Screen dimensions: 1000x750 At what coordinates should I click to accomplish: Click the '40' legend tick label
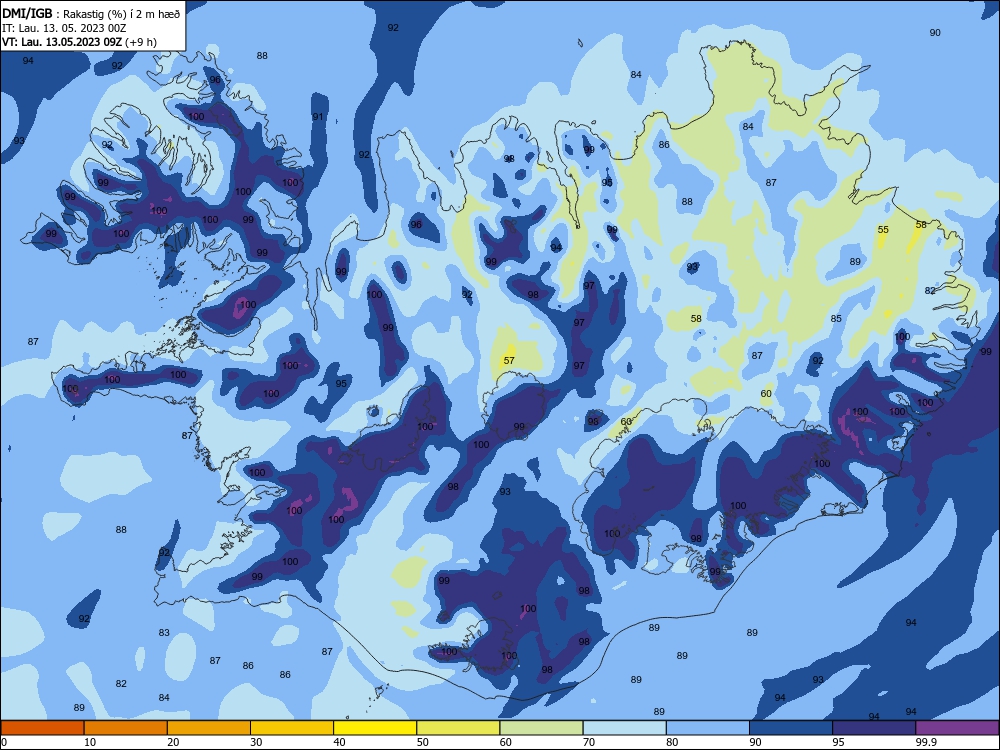(x=339, y=742)
